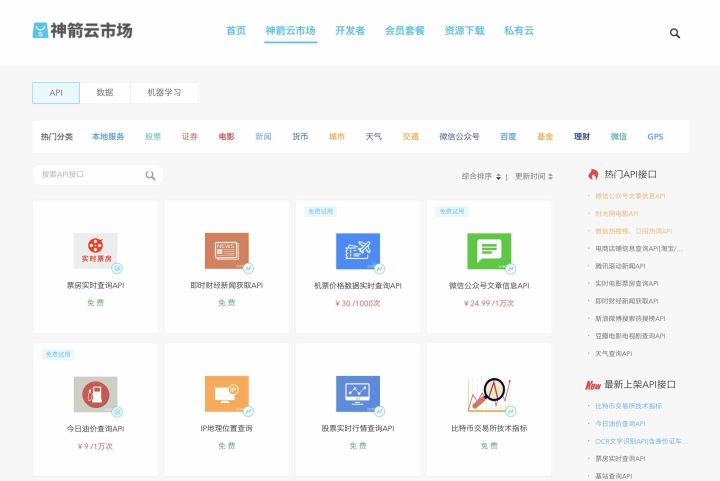Open the 票房实时查询API card title
Image resolution: width=720 pixels, height=481 pixels.
coord(96,285)
